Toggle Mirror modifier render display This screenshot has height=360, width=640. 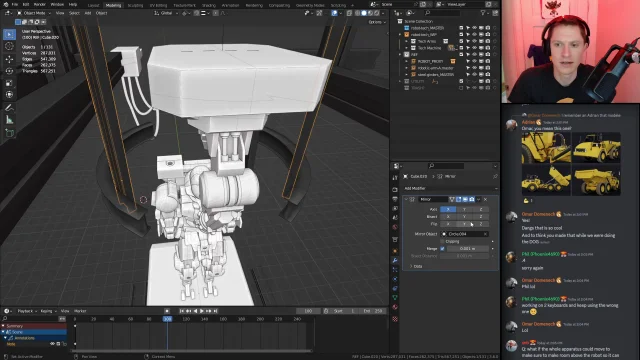click(471, 199)
